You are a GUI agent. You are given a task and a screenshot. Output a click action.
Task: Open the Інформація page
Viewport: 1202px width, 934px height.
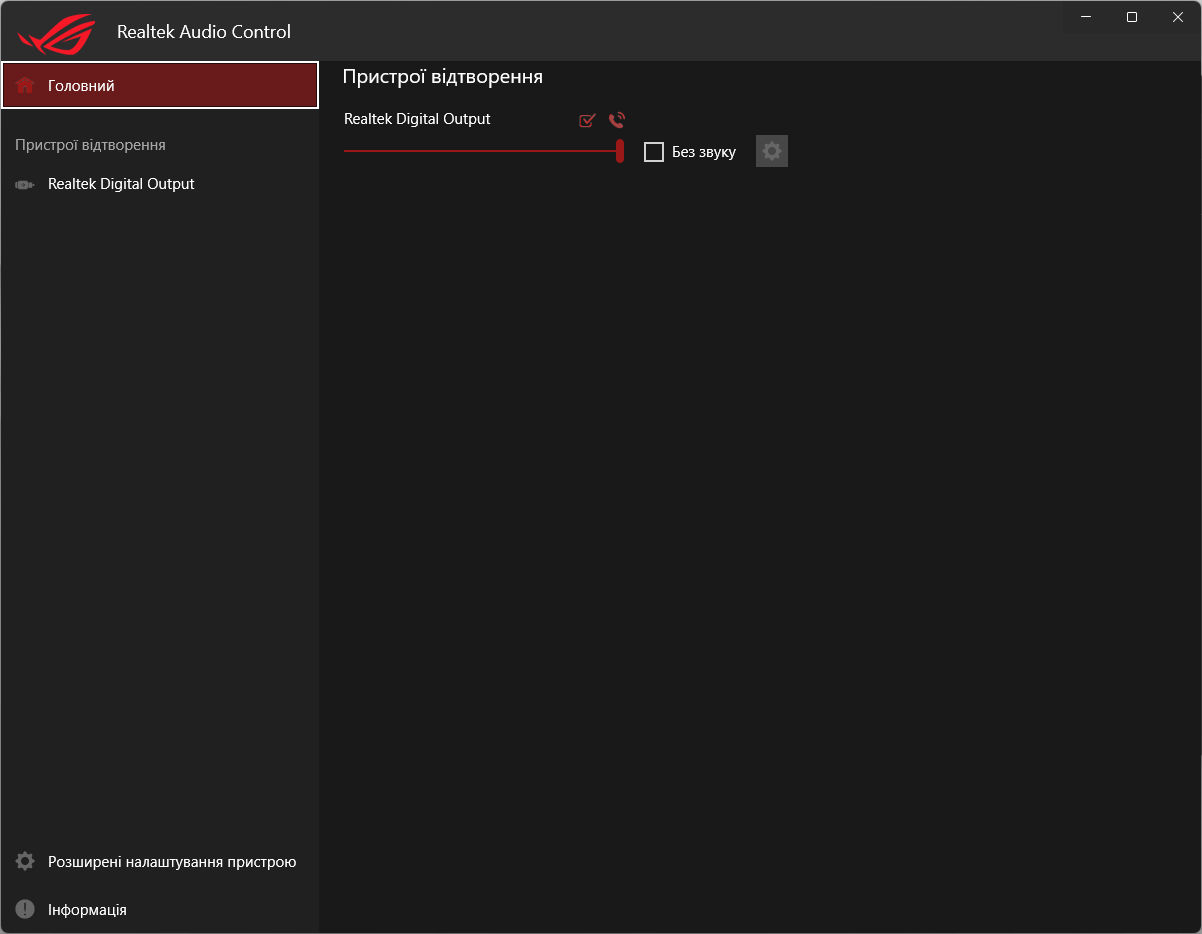coord(160,909)
